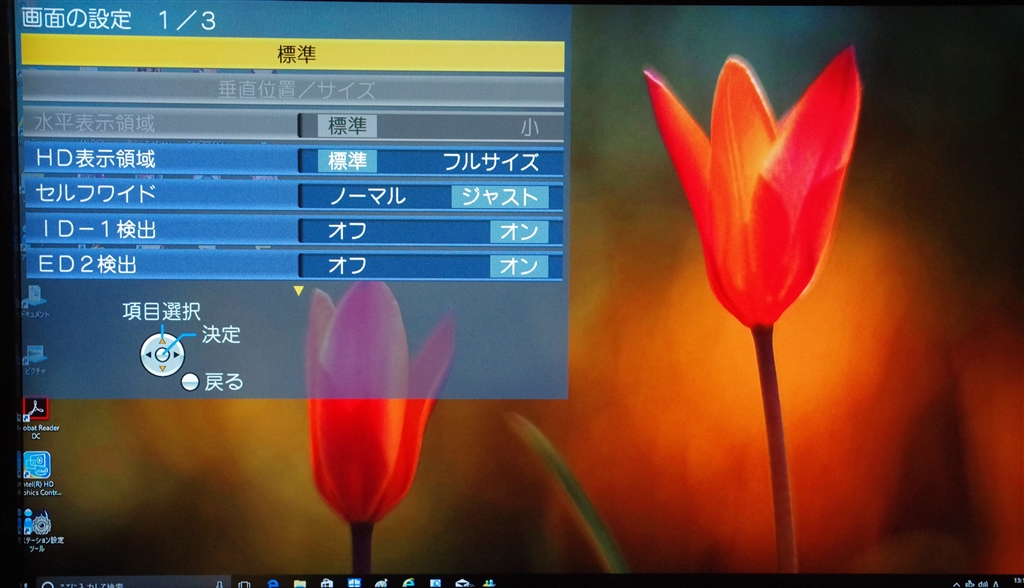Open Task View on the taskbar
The height and width of the screenshot is (588, 1024).
[x=244, y=583]
